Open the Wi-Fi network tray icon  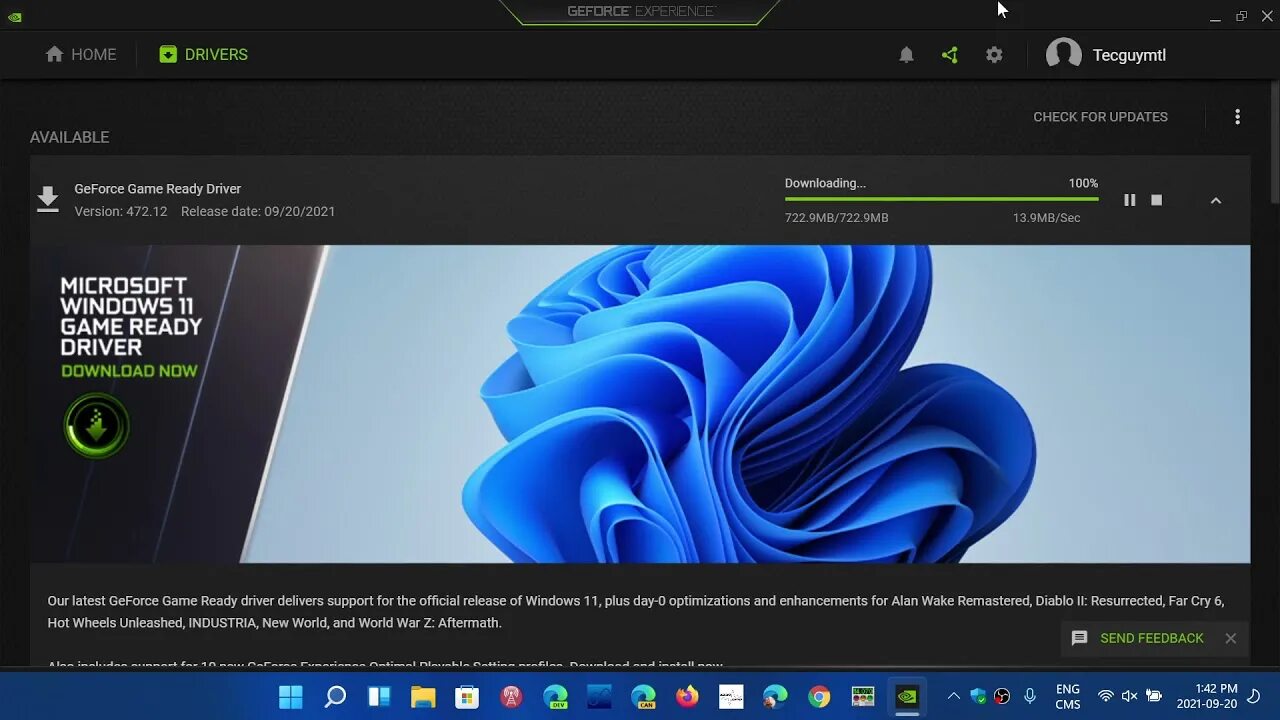1105,696
